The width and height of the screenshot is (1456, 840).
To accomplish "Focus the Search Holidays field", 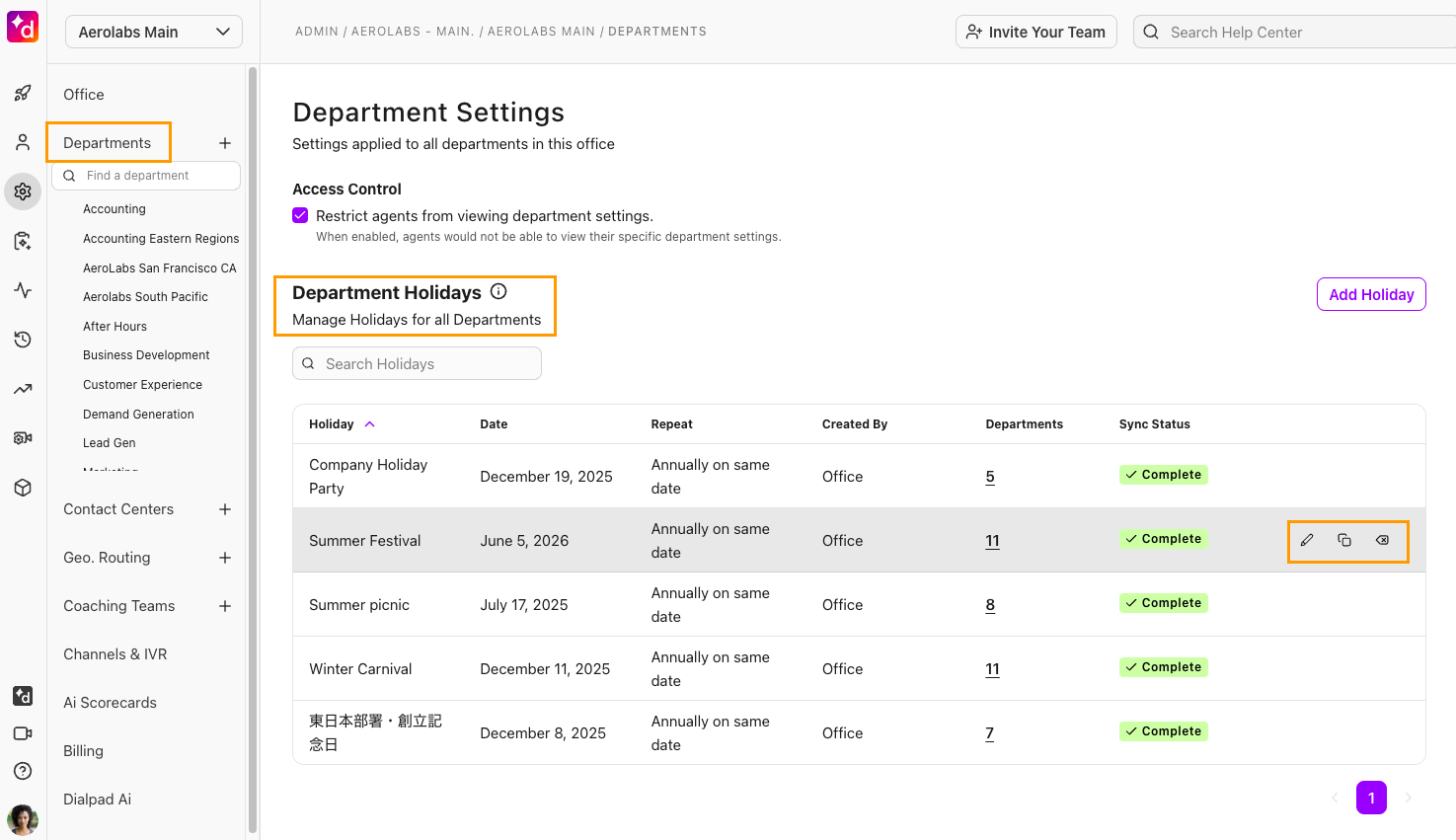I will 417,363.
